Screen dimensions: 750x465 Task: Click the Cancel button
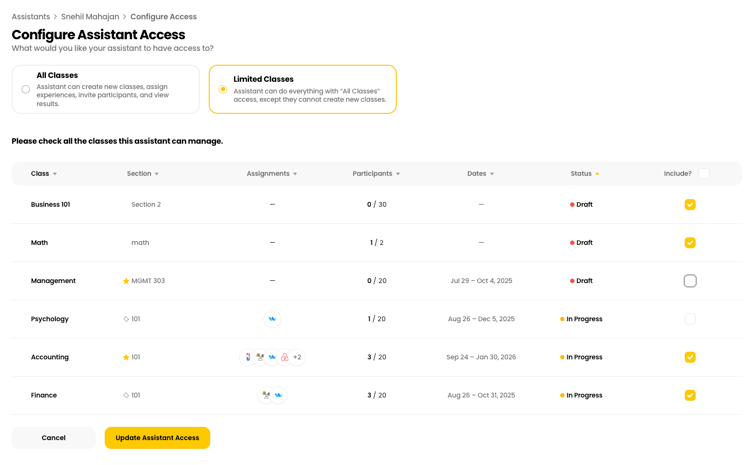tap(54, 438)
